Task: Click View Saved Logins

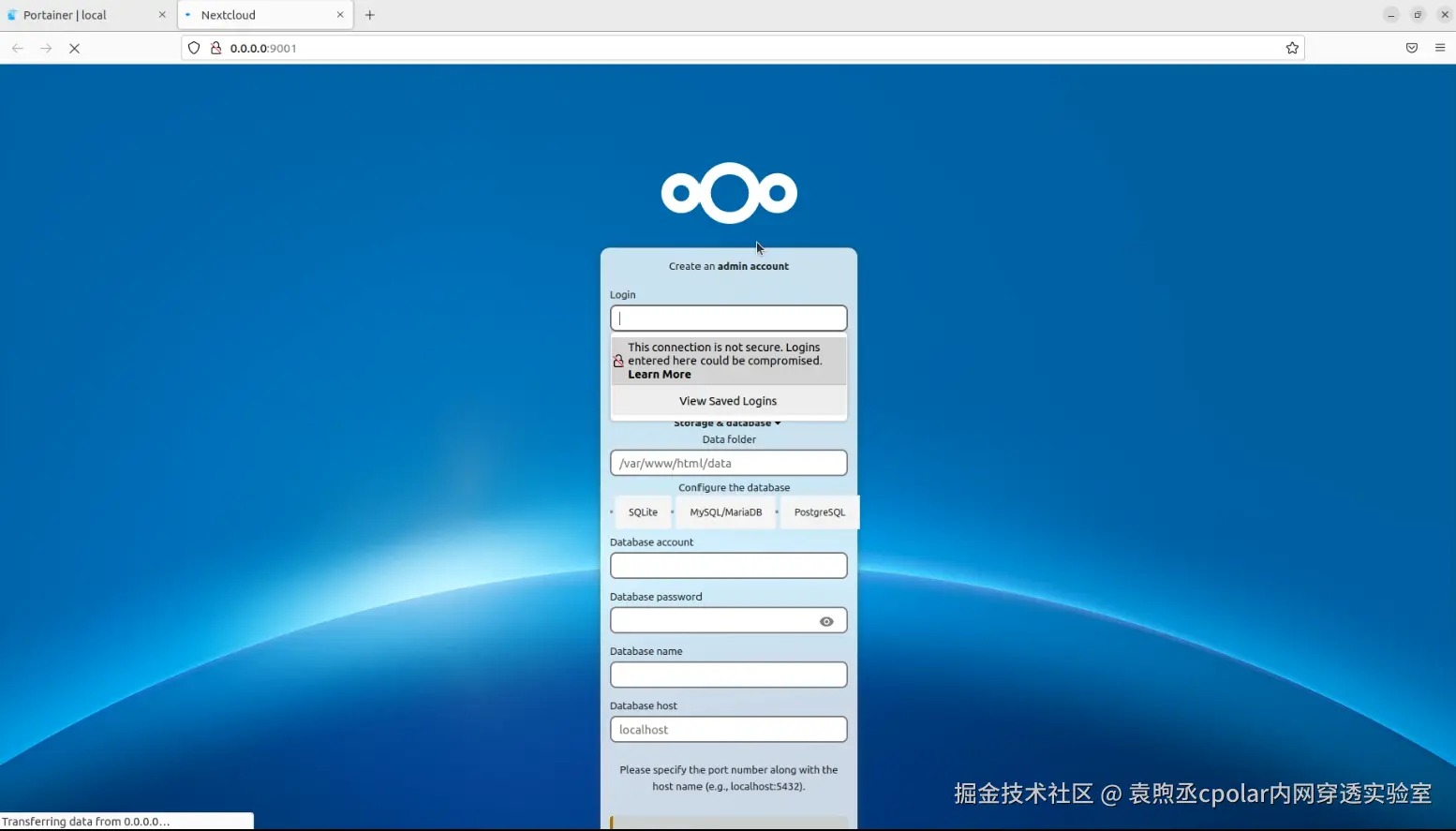Action: (729, 401)
